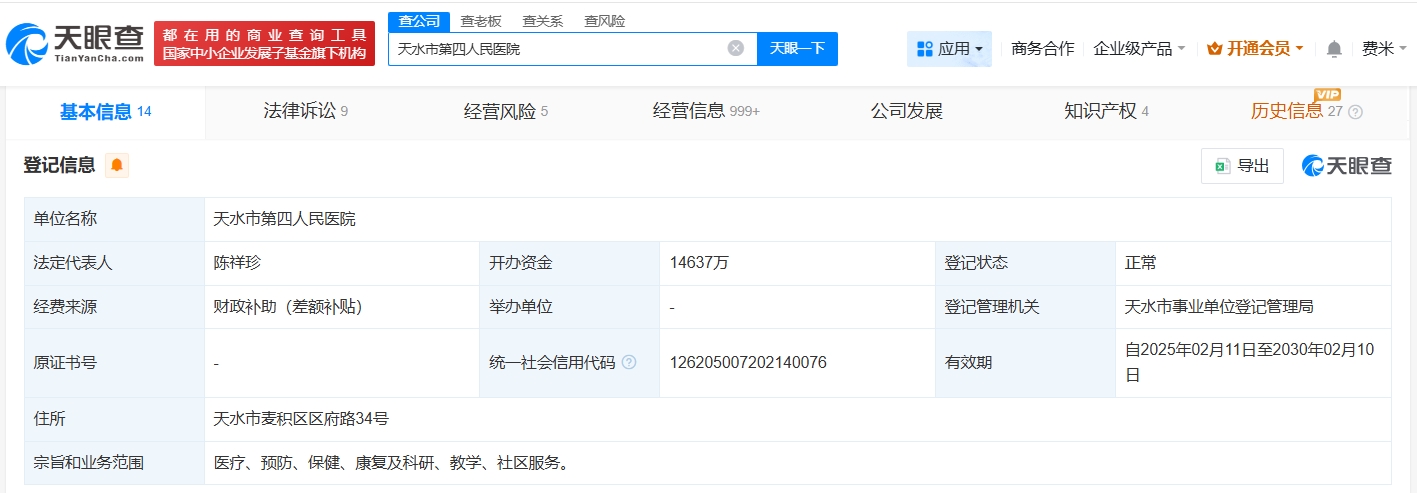Click the 登记信息 section heading
Image resolution: width=1417 pixels, height=493 pixels.
pyautogui.click(x=60, y=166)
